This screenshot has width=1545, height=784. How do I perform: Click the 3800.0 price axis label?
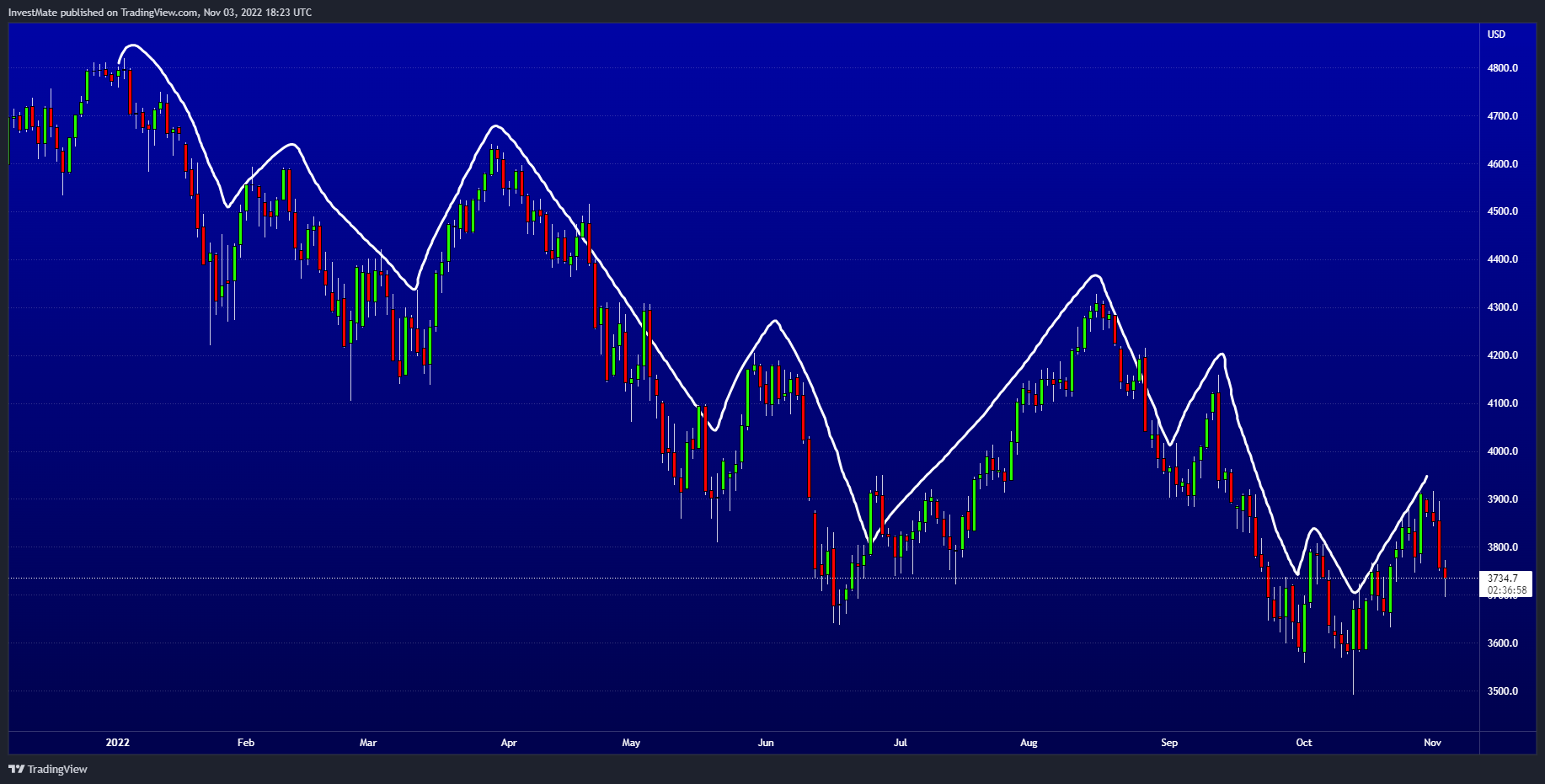pos(1503,547)
